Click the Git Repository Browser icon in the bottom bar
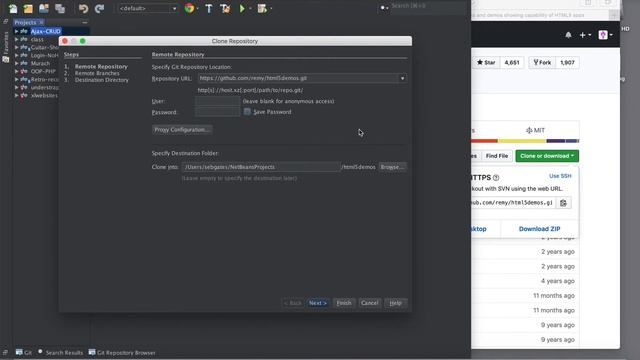The image size is (640, 360). click(x=92, y=352)
